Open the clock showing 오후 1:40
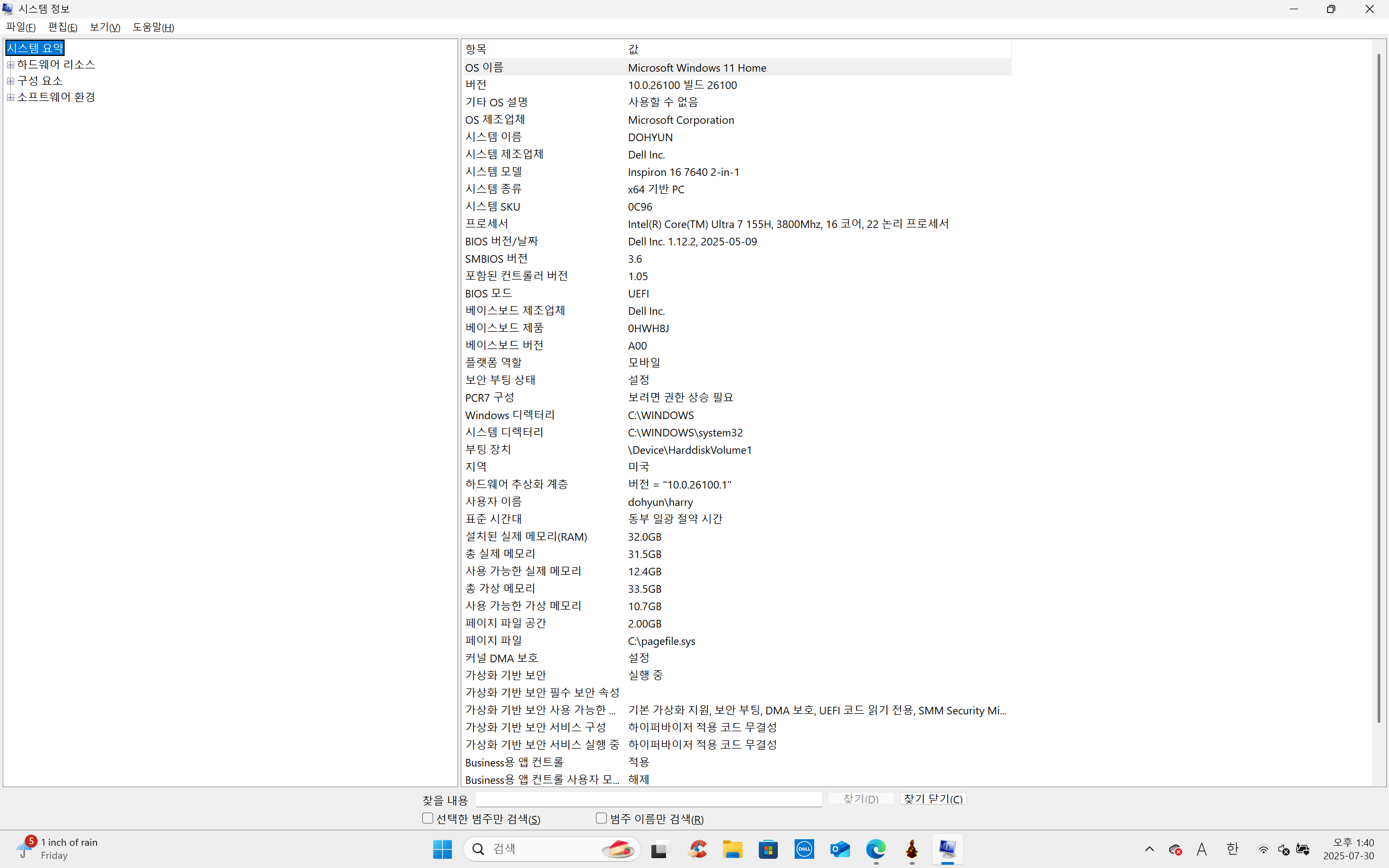Viewport: 1389px width, 868px height. pyautogui.click(x=1349, y=848)
